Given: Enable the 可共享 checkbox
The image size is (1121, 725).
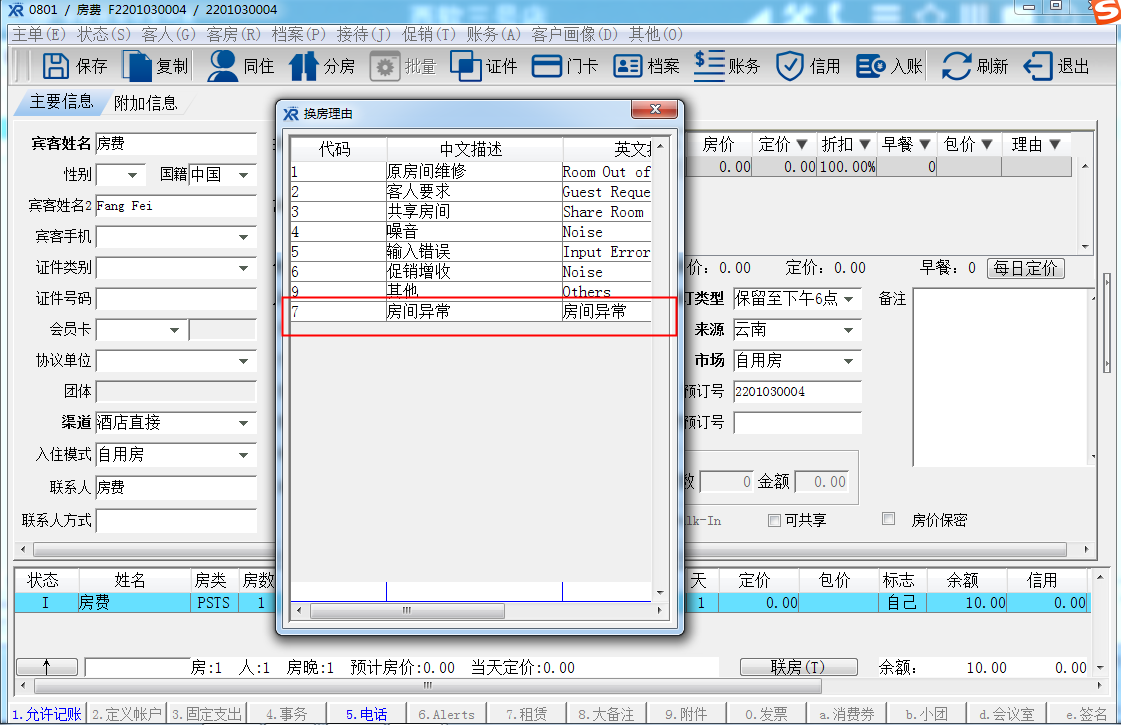Looking at the screenshot, I should tap(774, 520).
